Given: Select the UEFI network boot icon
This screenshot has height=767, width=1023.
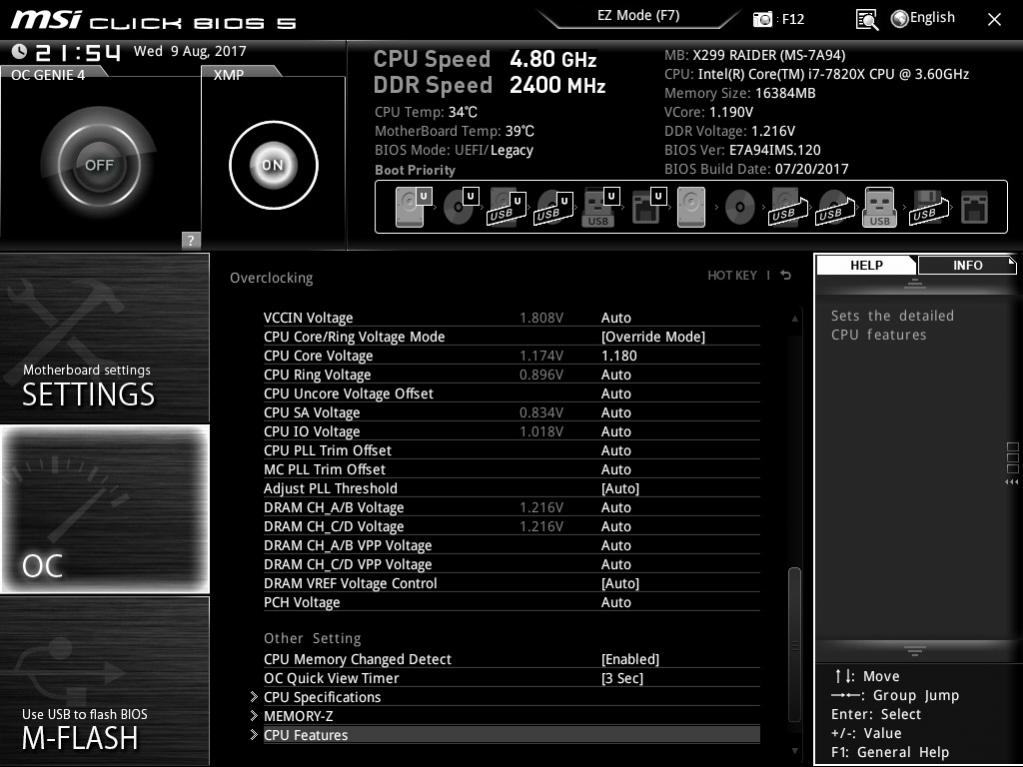Looking at the screenshot, I should click(649, 207).
